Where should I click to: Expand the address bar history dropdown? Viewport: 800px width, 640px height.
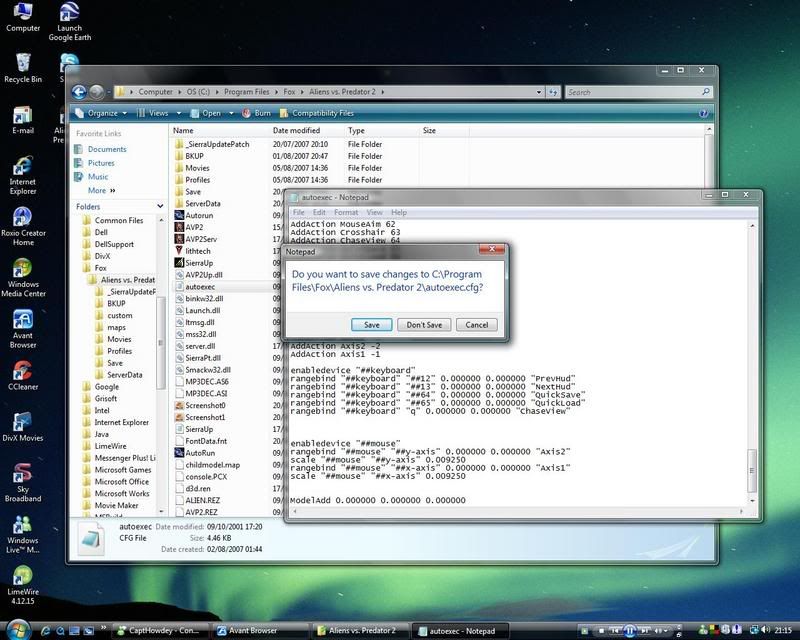pyautogui.click(x=539, y=92)
